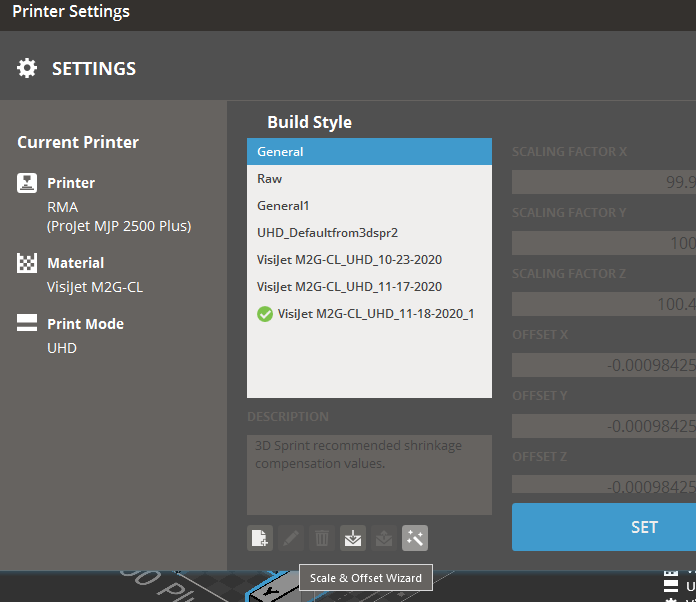The image size is (696, 602).
Task: Click the Printer icon in Current Printer
Action: click(x=27, y=183)
